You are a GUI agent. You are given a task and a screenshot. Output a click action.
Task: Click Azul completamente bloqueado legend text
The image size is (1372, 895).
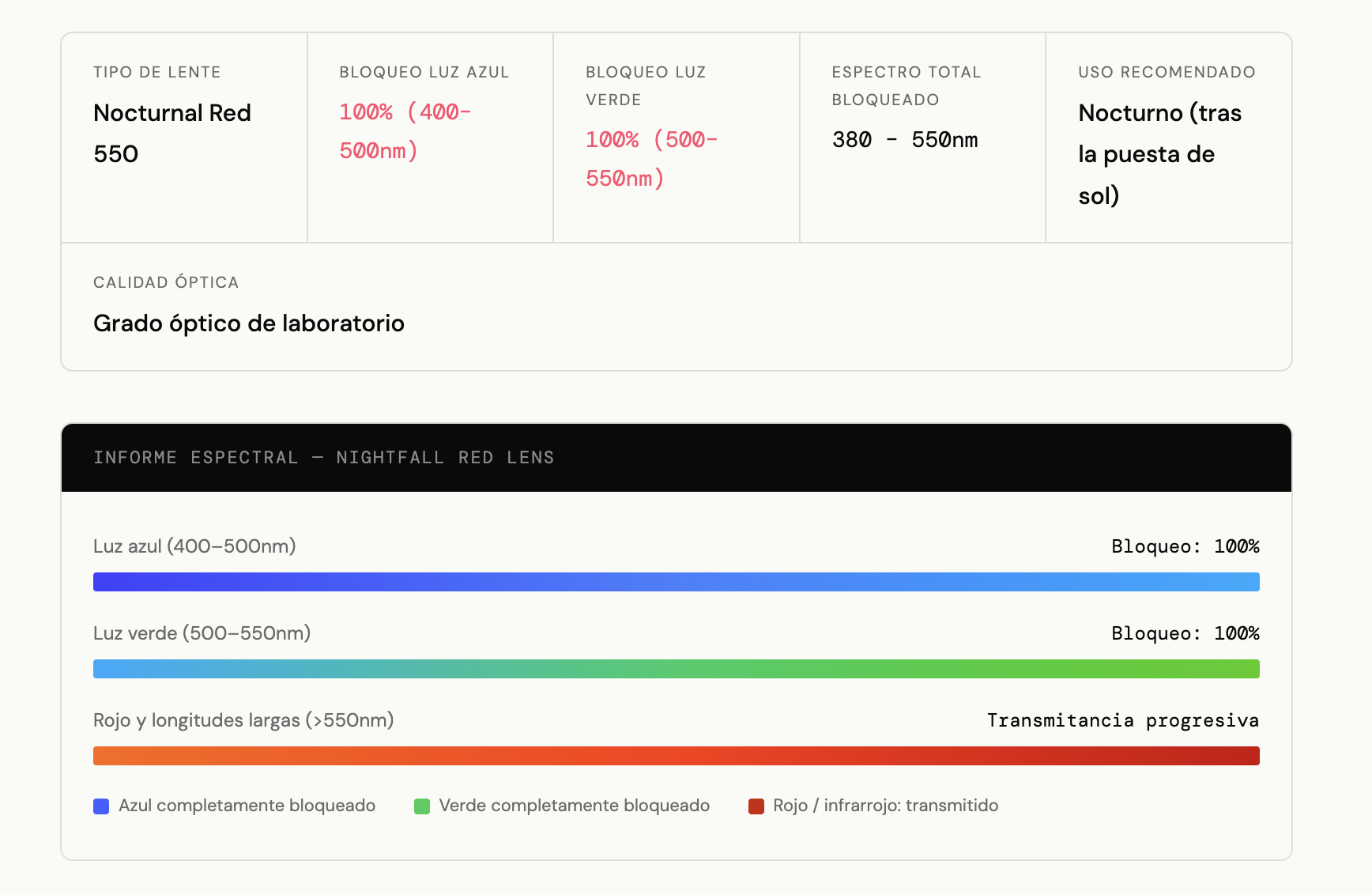(247, 806)
